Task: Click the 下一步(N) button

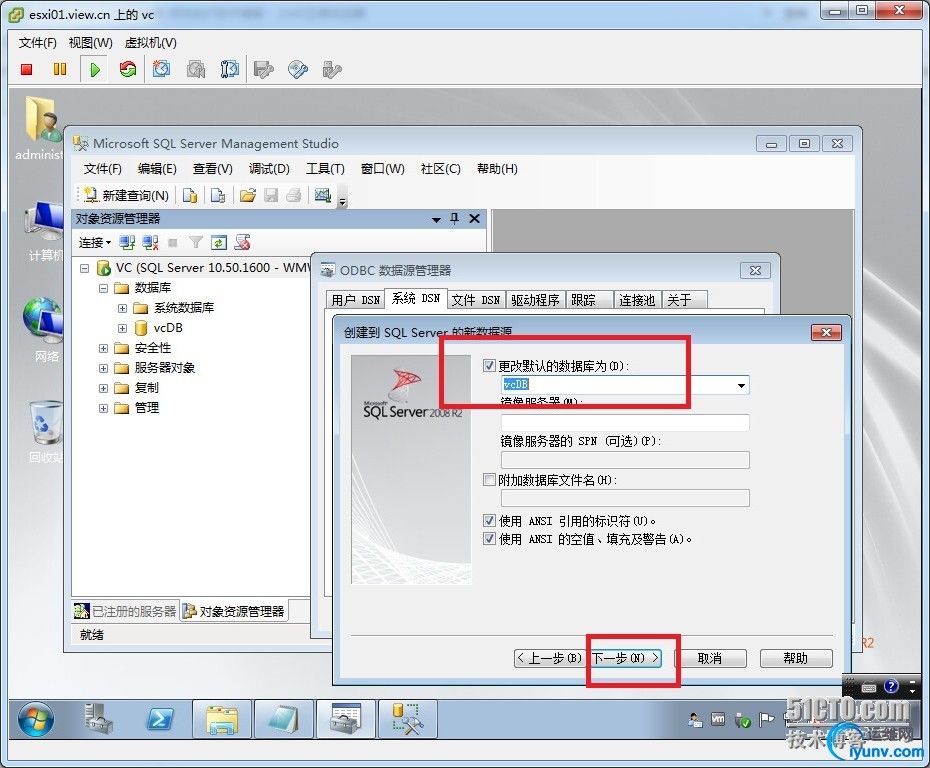Action: (626, 658)
